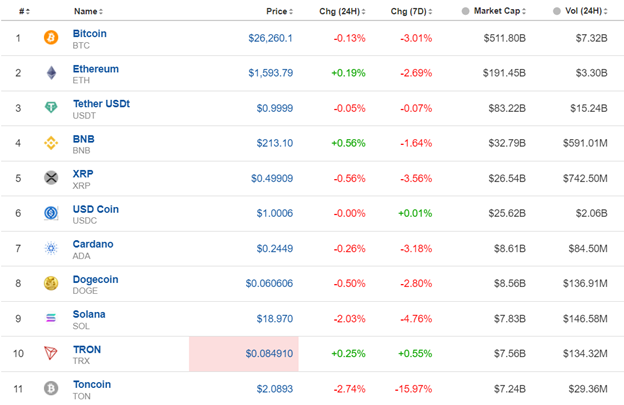Click BNB 24H volume $591.01M
This screenshot has height=405, width=624.
585,143
